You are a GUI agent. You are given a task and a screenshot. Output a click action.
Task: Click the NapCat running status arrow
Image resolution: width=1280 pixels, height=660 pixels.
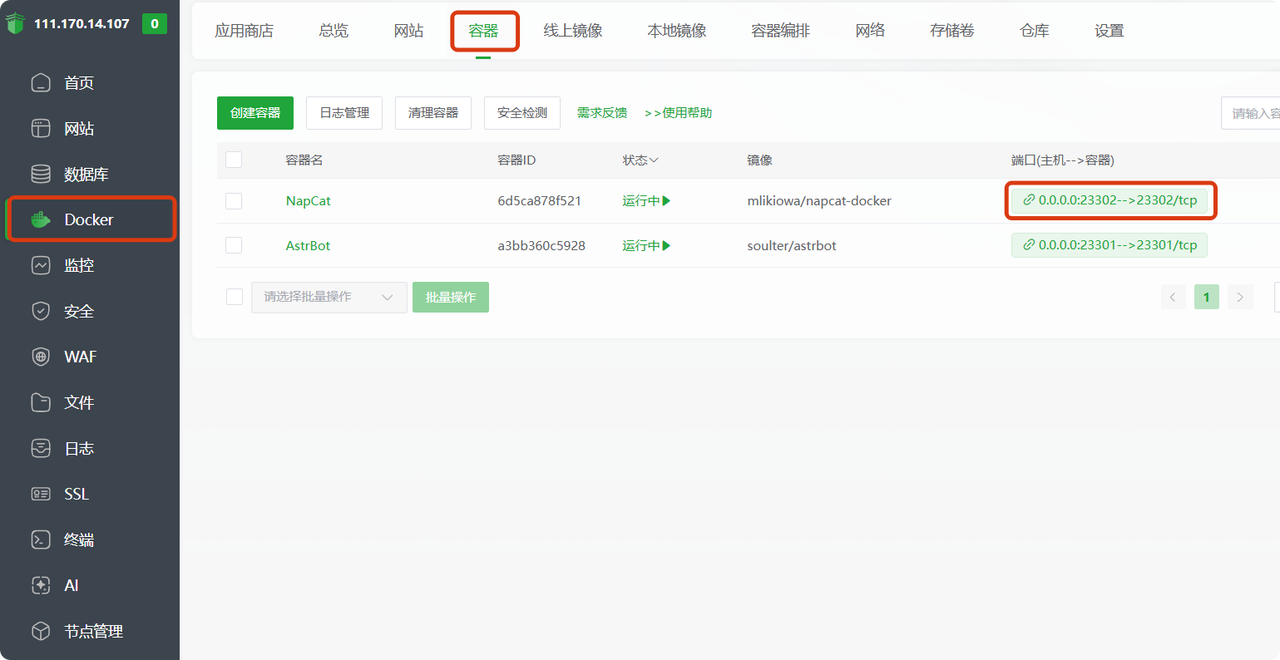(x=666, y=201)
